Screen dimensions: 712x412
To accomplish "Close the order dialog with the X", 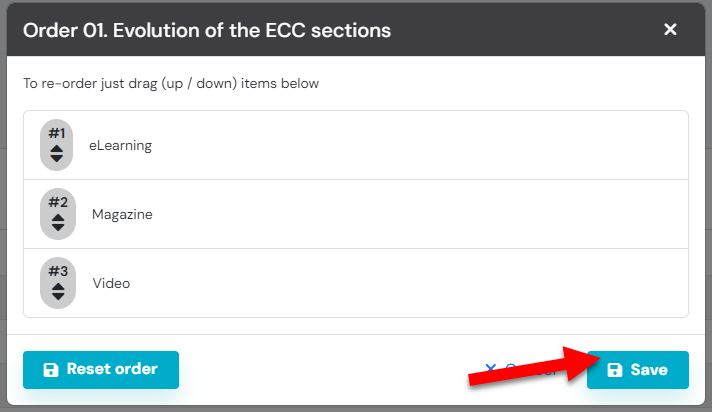I will (670, 30).
